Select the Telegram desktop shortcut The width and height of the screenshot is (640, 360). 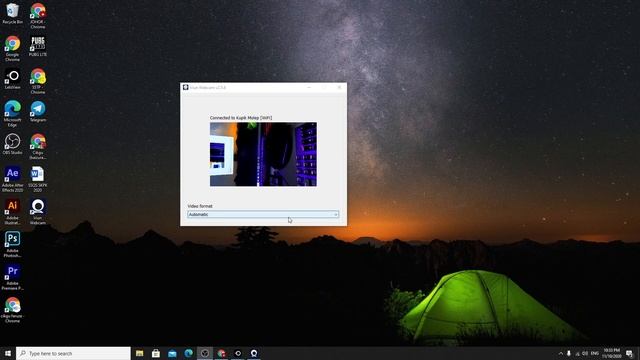(x=38, y=111)
